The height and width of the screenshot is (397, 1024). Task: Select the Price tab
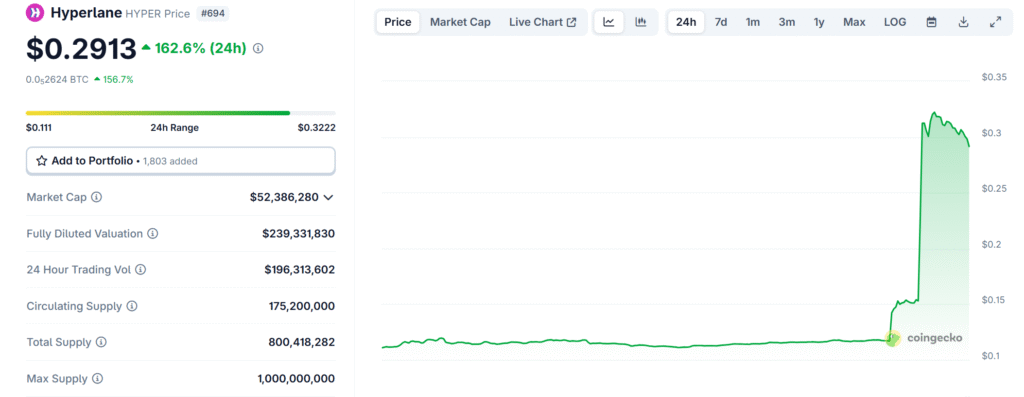pyautogui.click(x=398, y=22)
